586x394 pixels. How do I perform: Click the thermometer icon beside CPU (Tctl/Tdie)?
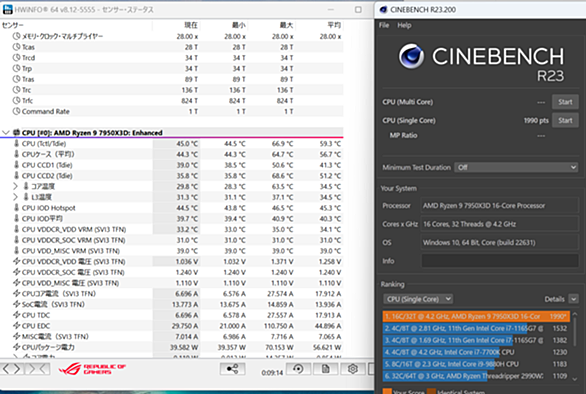point(16,143)
